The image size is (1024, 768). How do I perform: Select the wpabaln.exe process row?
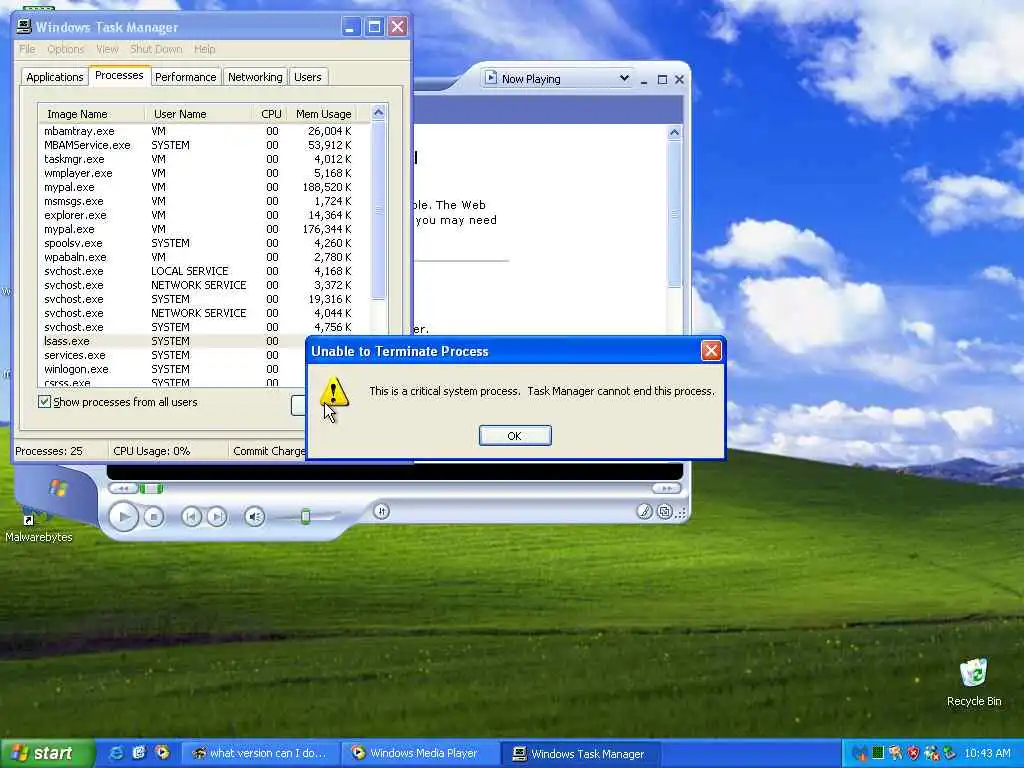pyautogui.click(x=199, y=257)
